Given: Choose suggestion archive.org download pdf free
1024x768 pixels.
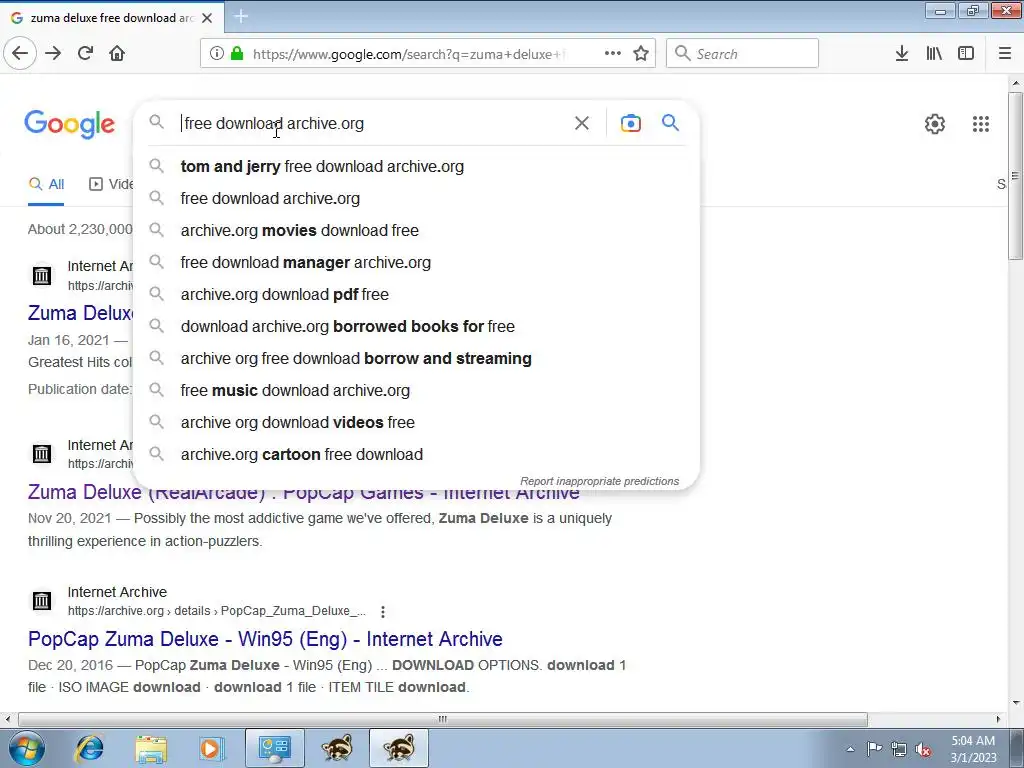Looking at the screenshot, I should coord(416,295).
